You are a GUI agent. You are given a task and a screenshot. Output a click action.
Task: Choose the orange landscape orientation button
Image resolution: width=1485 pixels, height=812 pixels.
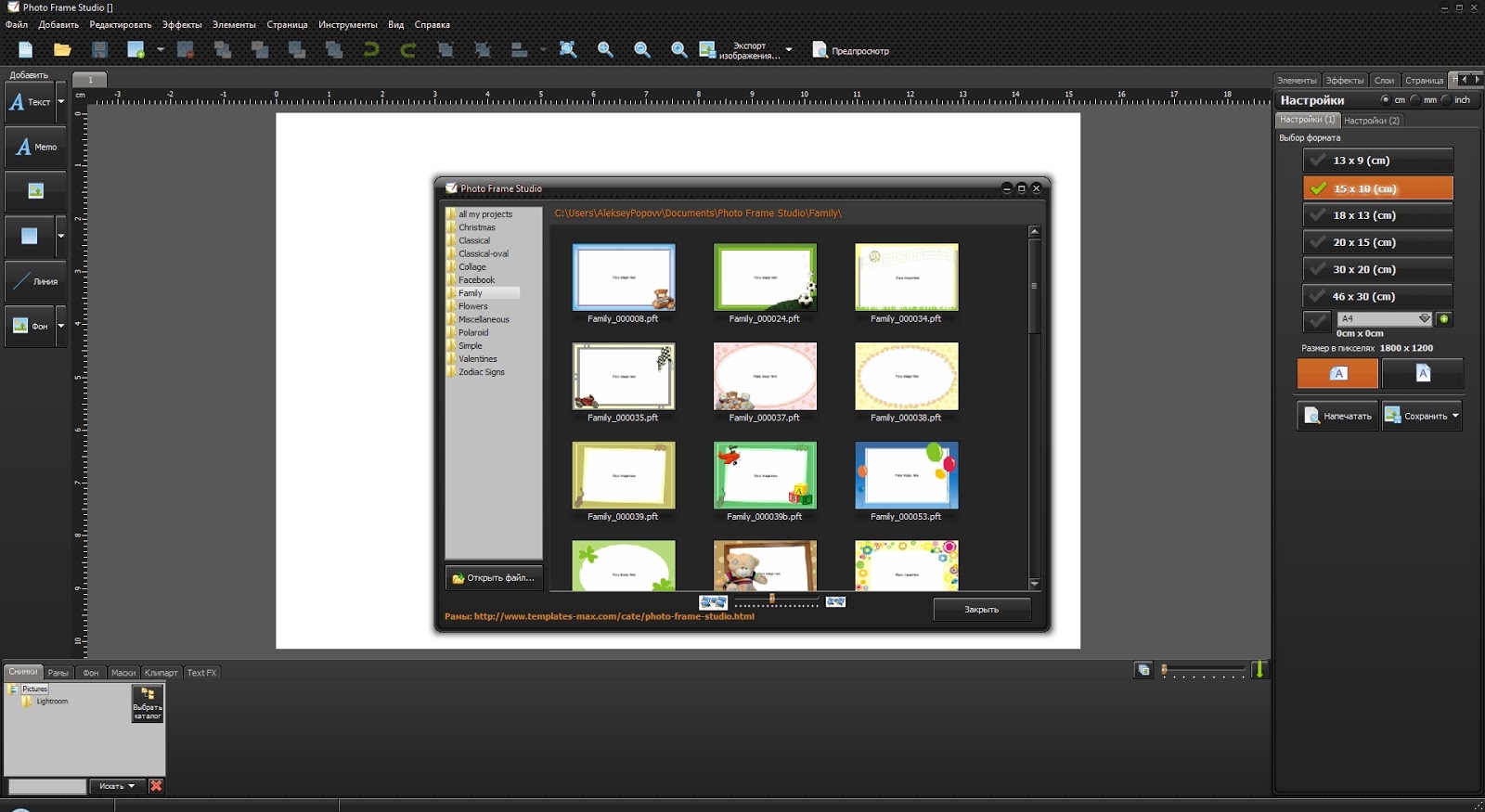(1337, 373)
